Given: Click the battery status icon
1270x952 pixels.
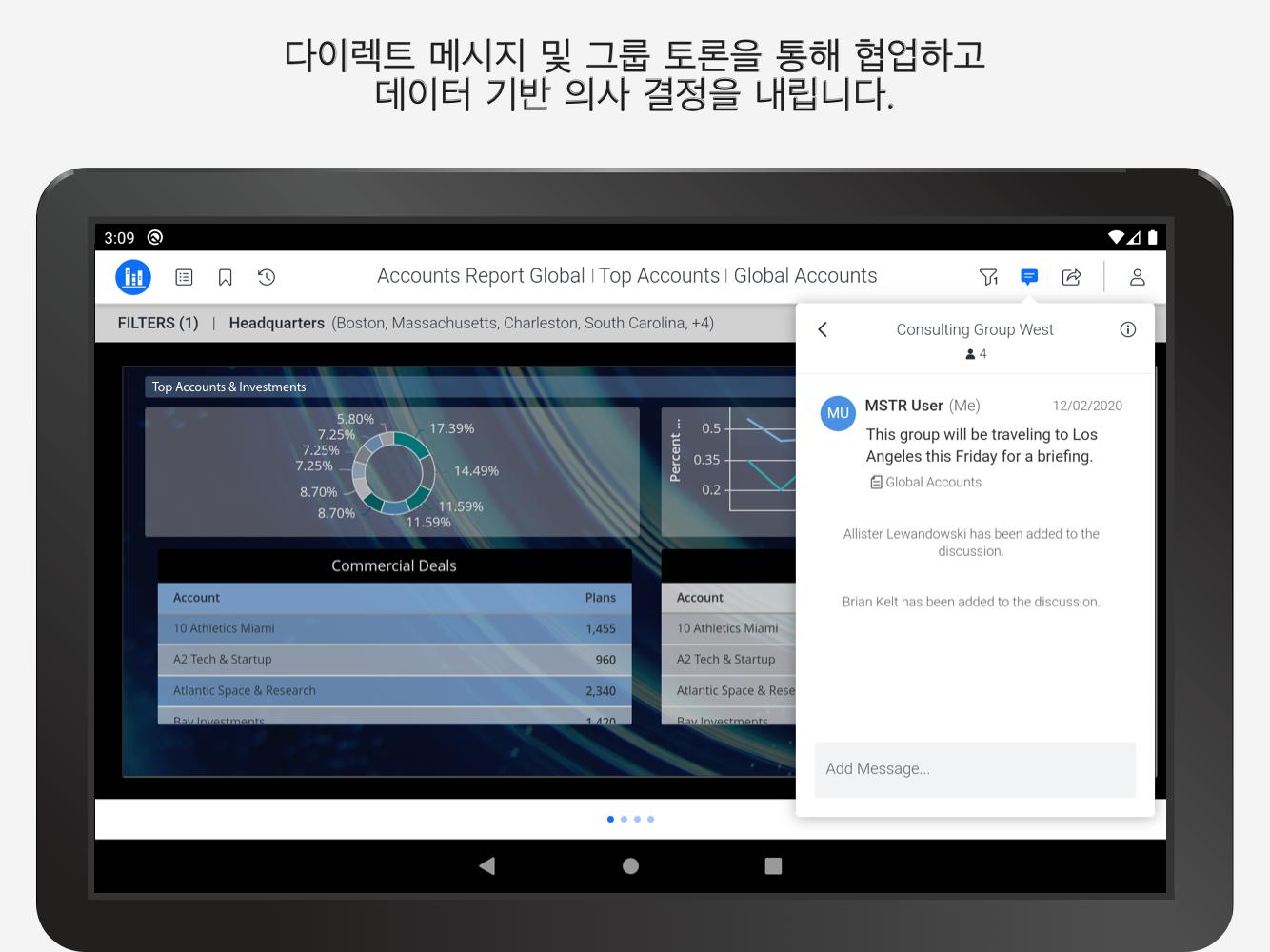Looking at the screenshot, I should 1153,237.
